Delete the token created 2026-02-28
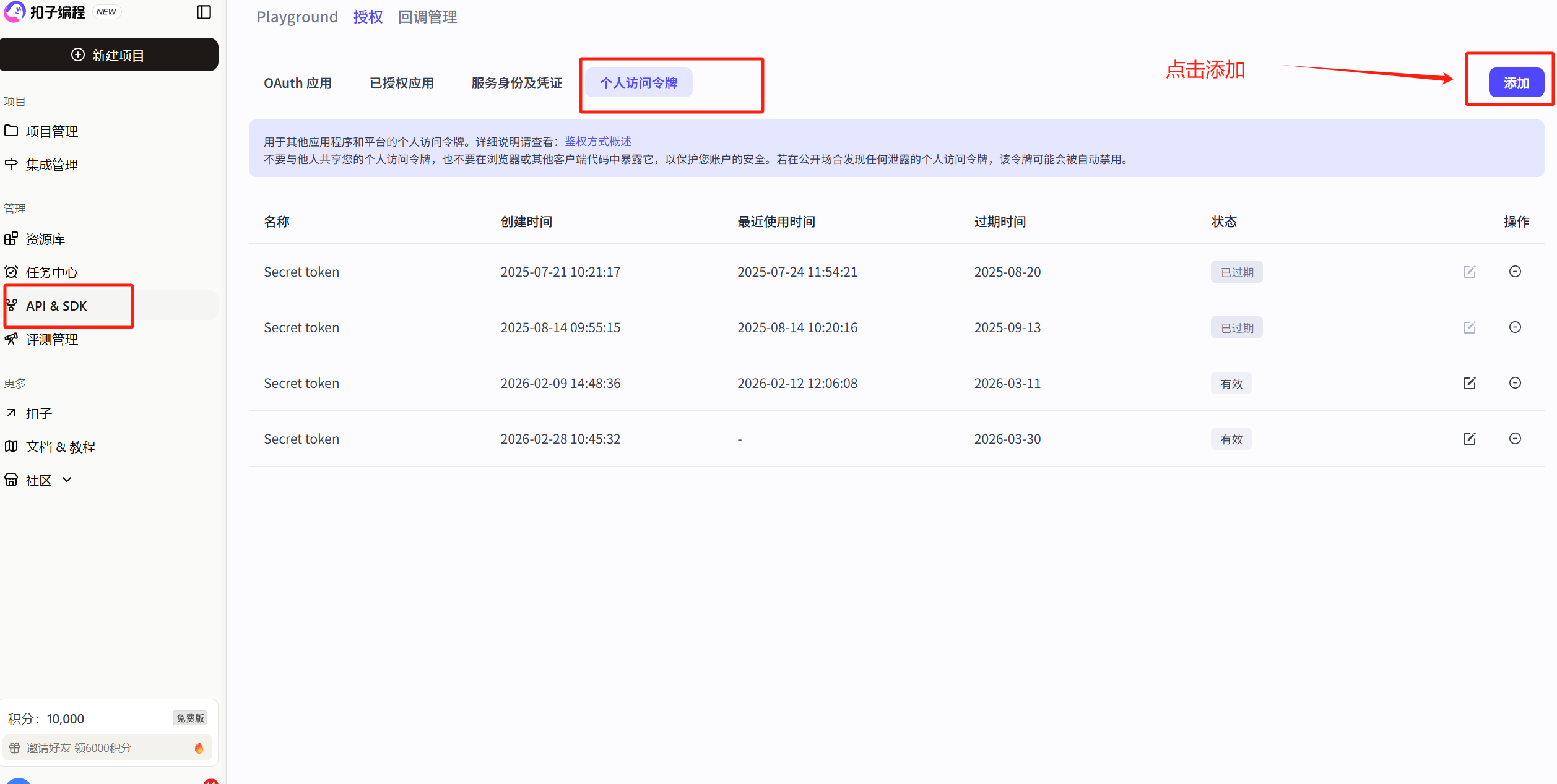 [x=1515, y=439]
